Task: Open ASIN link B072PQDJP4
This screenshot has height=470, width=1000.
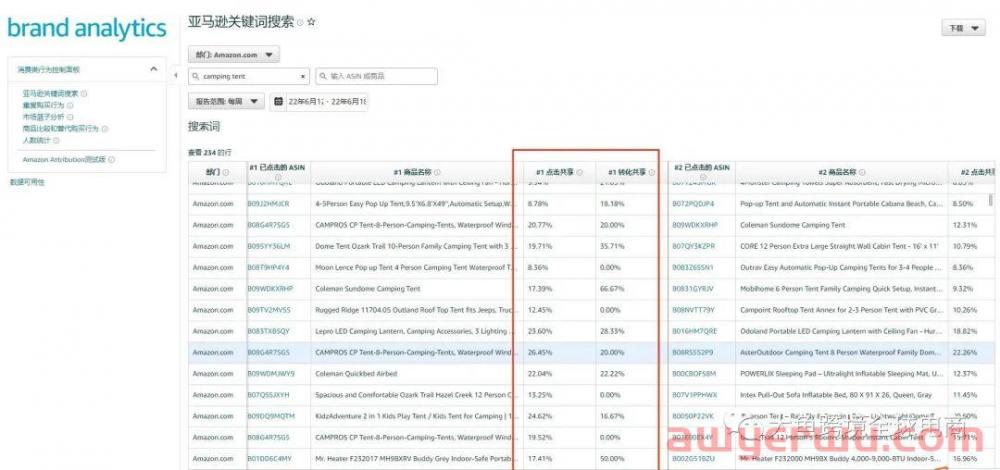Action: [693, 204]
